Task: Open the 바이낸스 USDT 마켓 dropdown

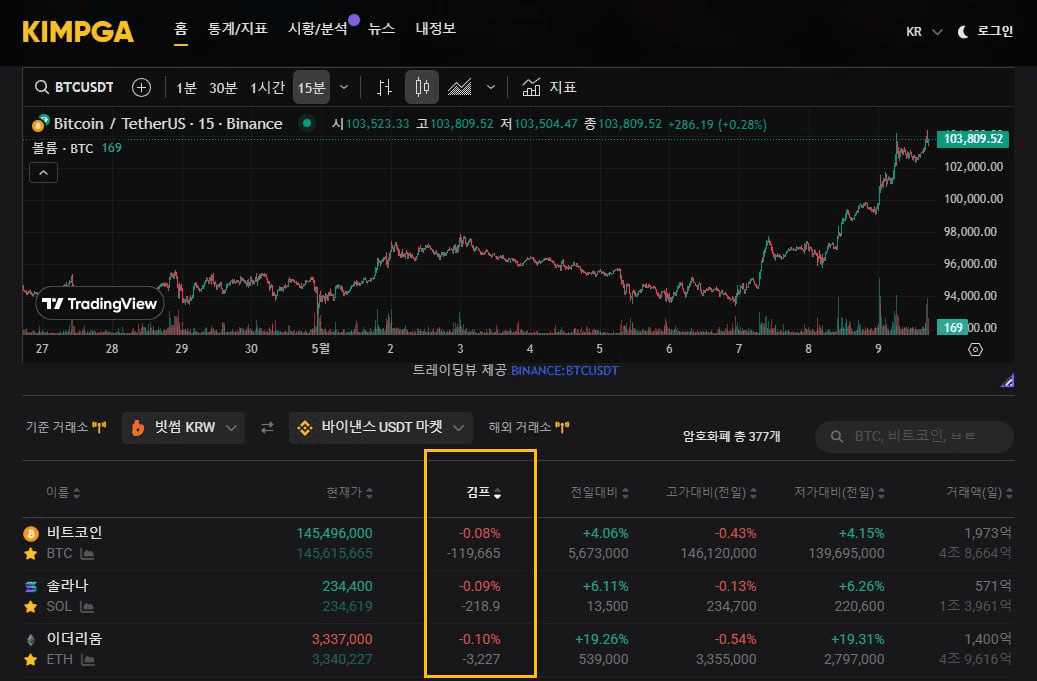Action: pyautogui.click(x=381, y=428)
